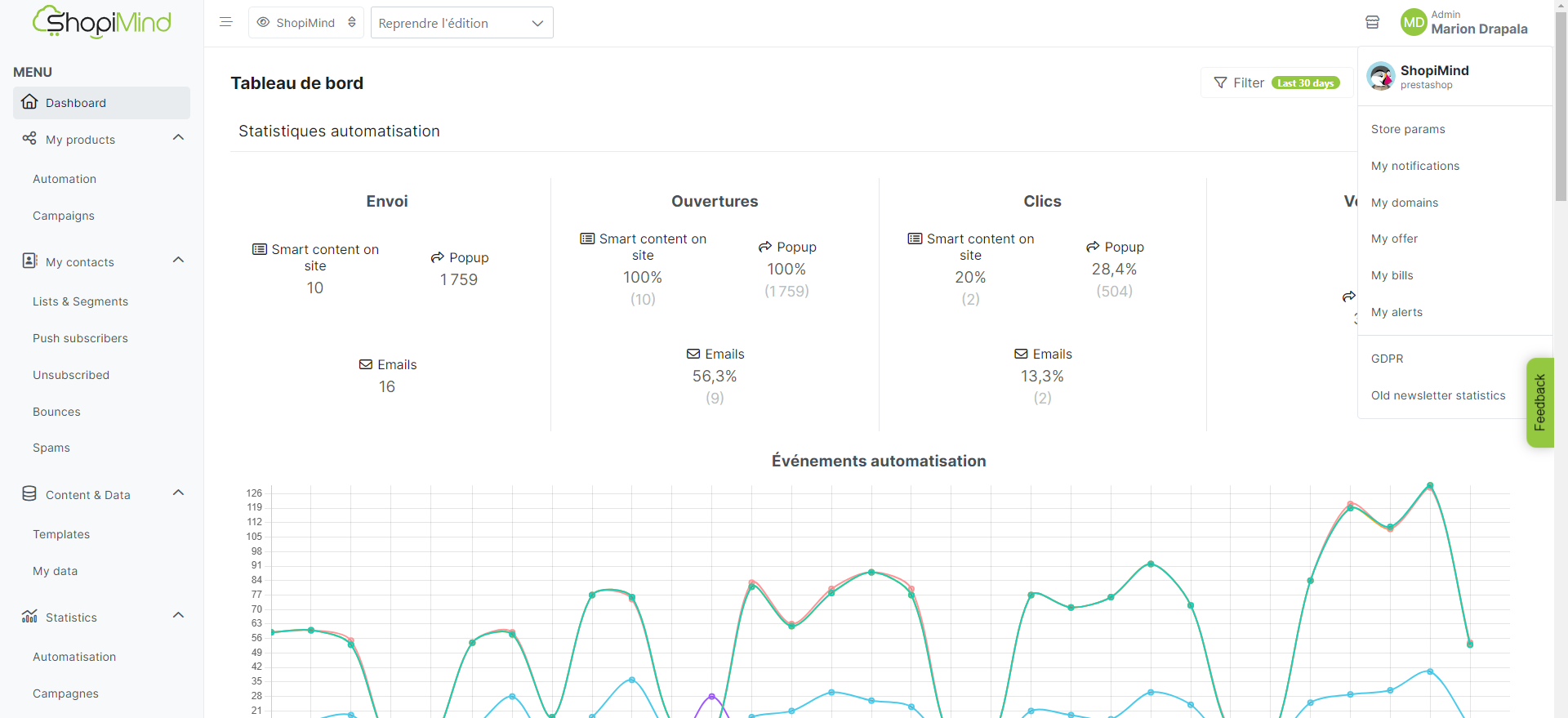Toggle the hamburger sidebar menu icon

point(226,22)
